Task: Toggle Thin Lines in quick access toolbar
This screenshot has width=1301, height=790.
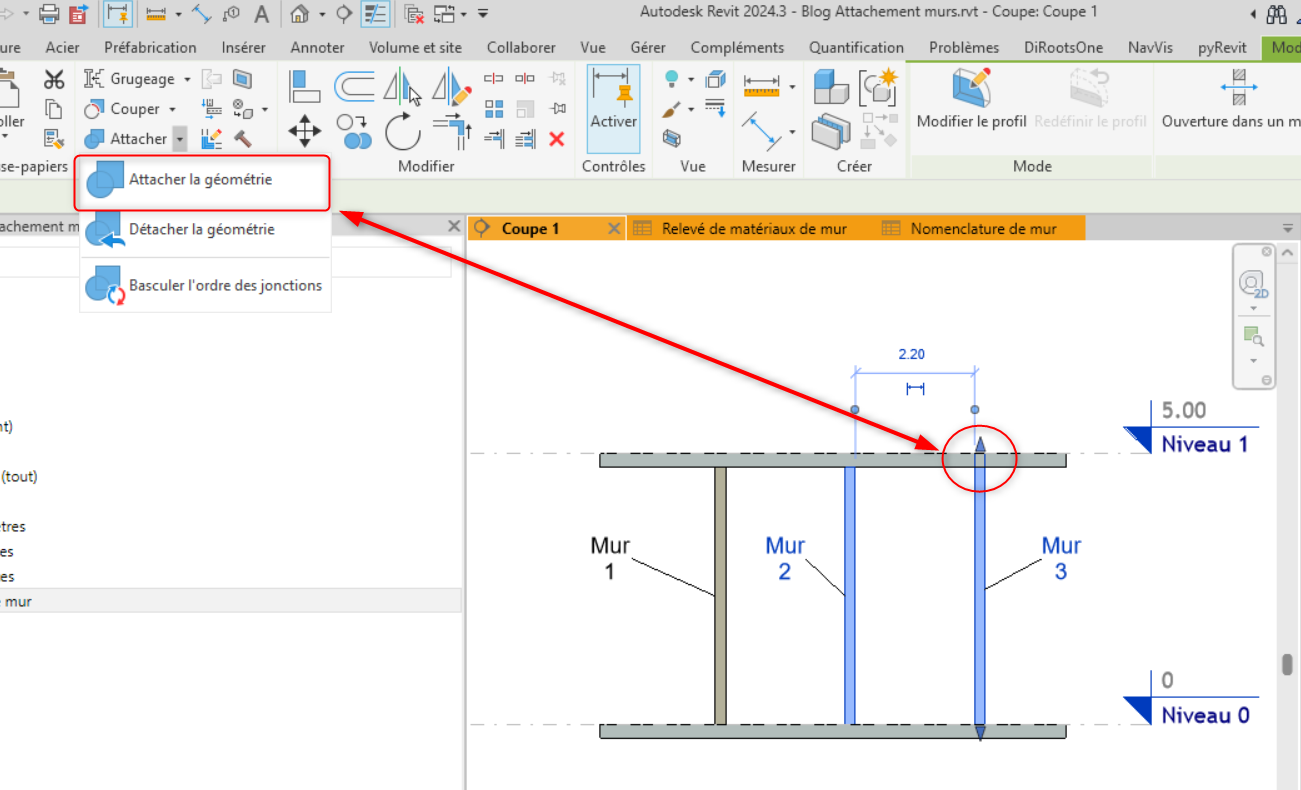Action: (x=375, y=14)
